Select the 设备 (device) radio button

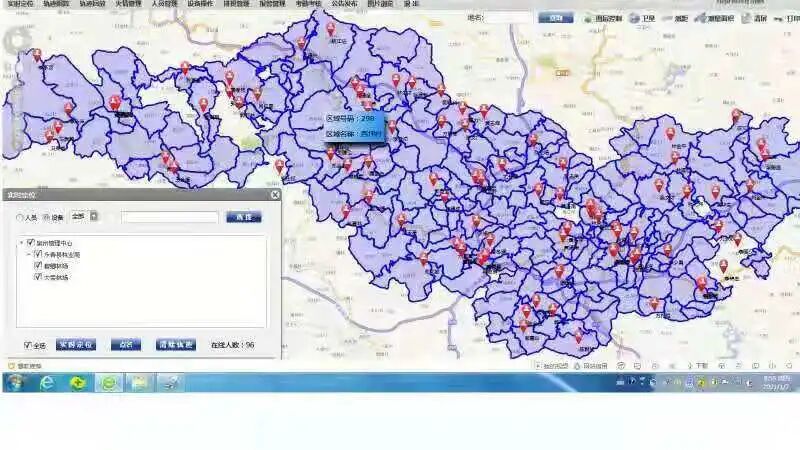46,218
